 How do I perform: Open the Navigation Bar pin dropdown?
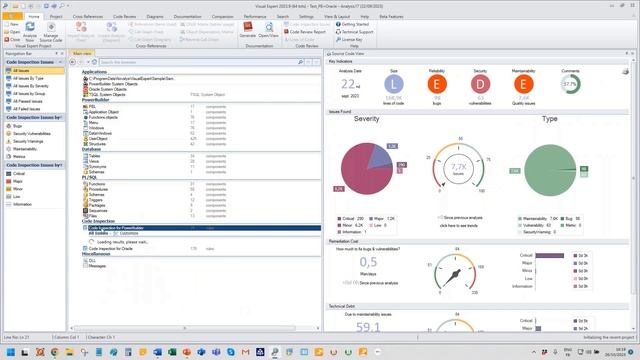56,53
